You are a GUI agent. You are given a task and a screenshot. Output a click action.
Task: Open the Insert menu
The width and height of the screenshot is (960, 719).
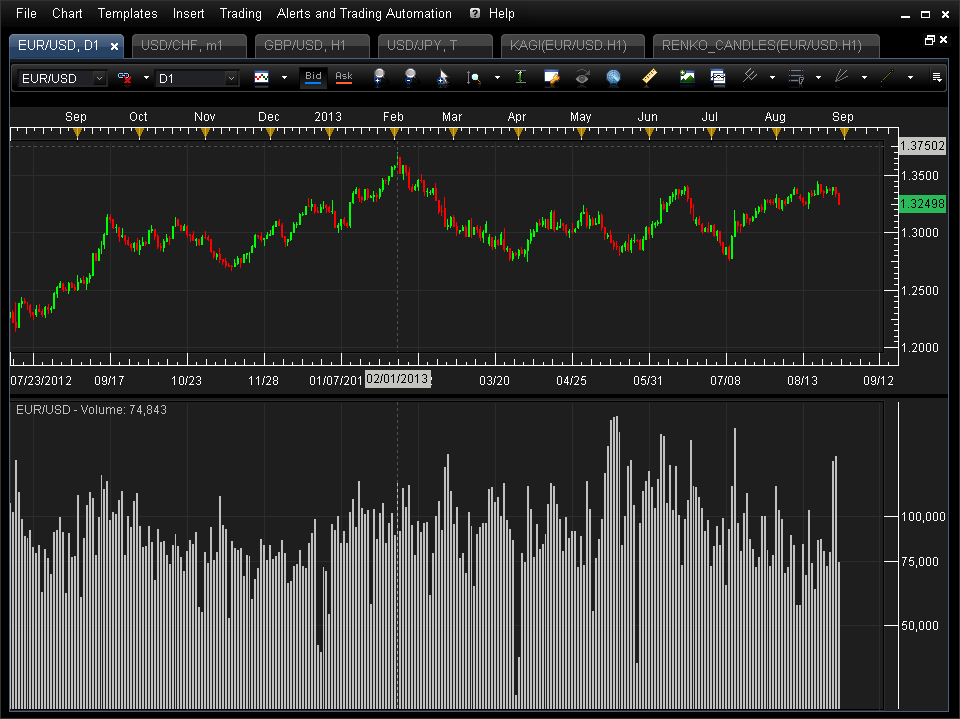click(188, 13)
